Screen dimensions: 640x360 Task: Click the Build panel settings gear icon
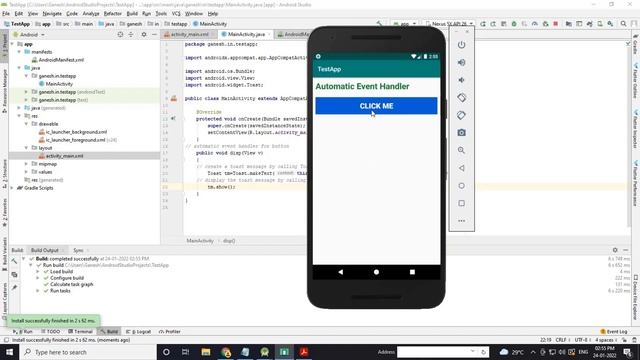615,250
